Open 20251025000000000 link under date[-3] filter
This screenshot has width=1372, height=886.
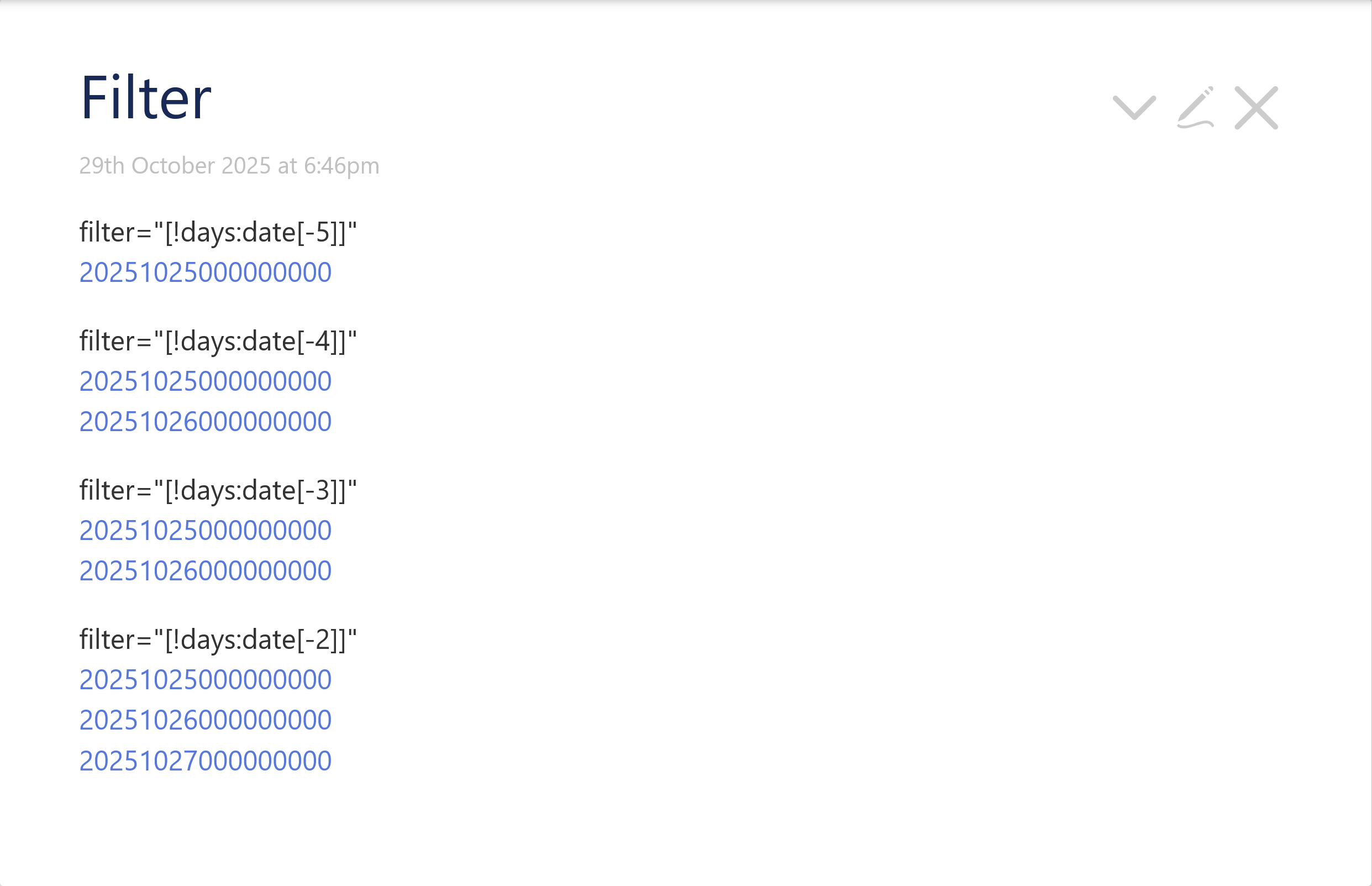point(206,531)
